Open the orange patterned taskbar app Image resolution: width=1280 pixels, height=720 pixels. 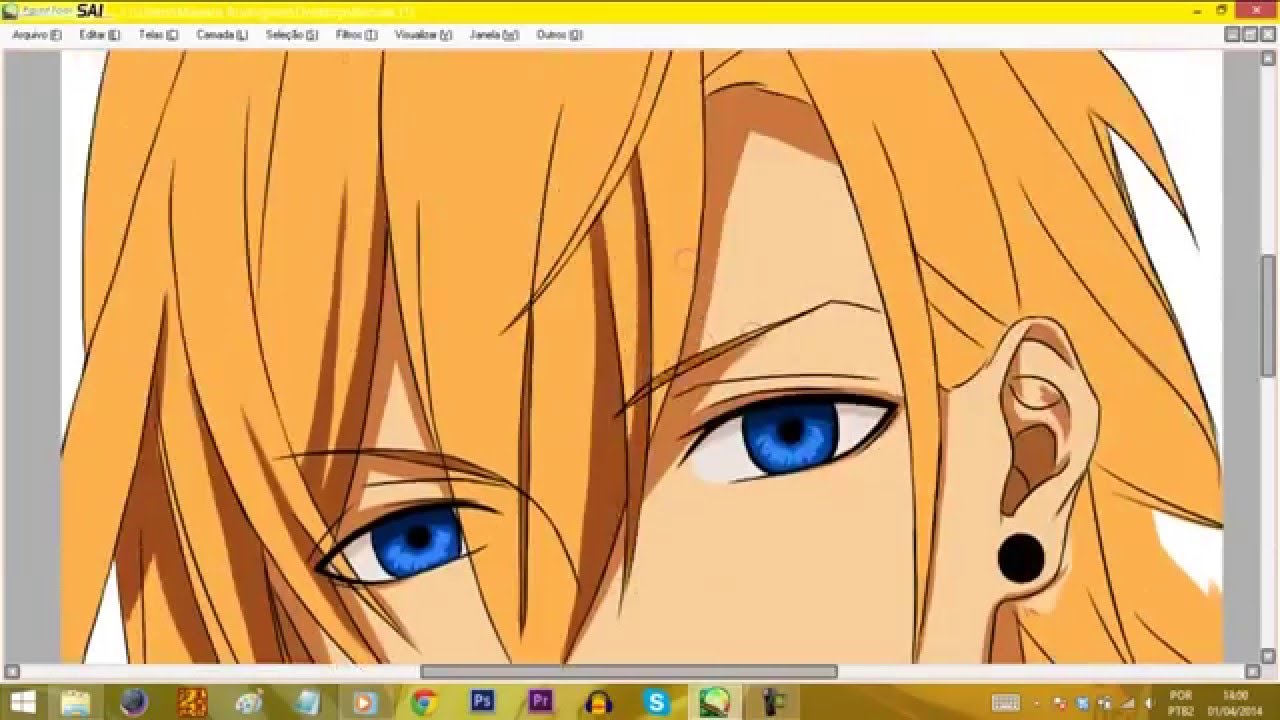coord(192,702)
